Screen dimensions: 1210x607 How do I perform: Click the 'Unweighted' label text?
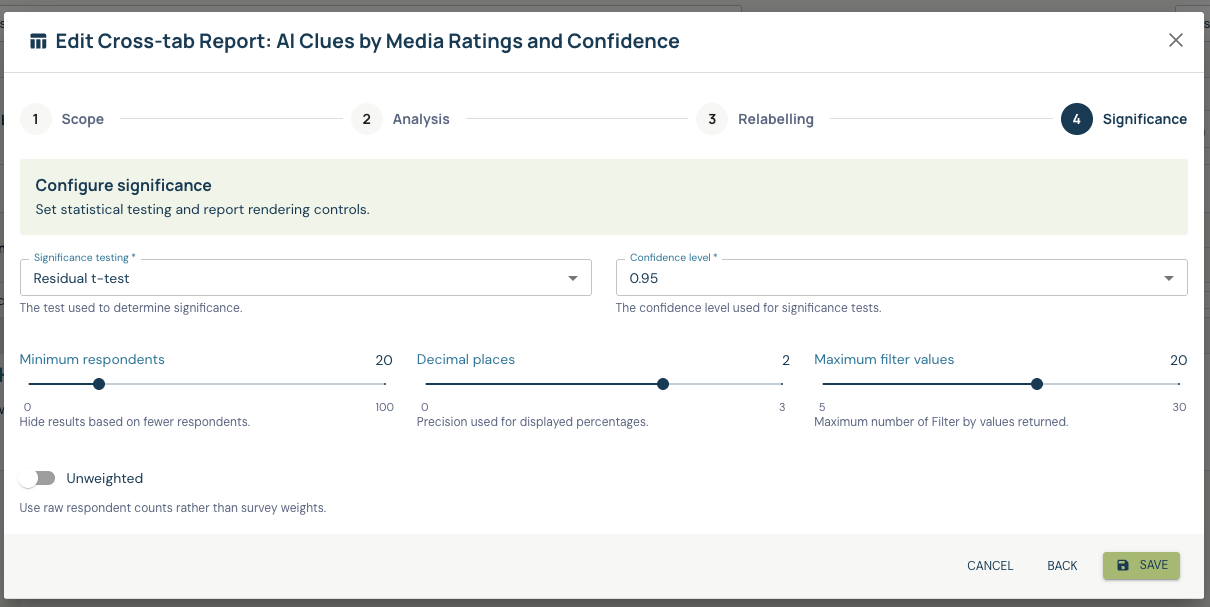pos(105,478)
